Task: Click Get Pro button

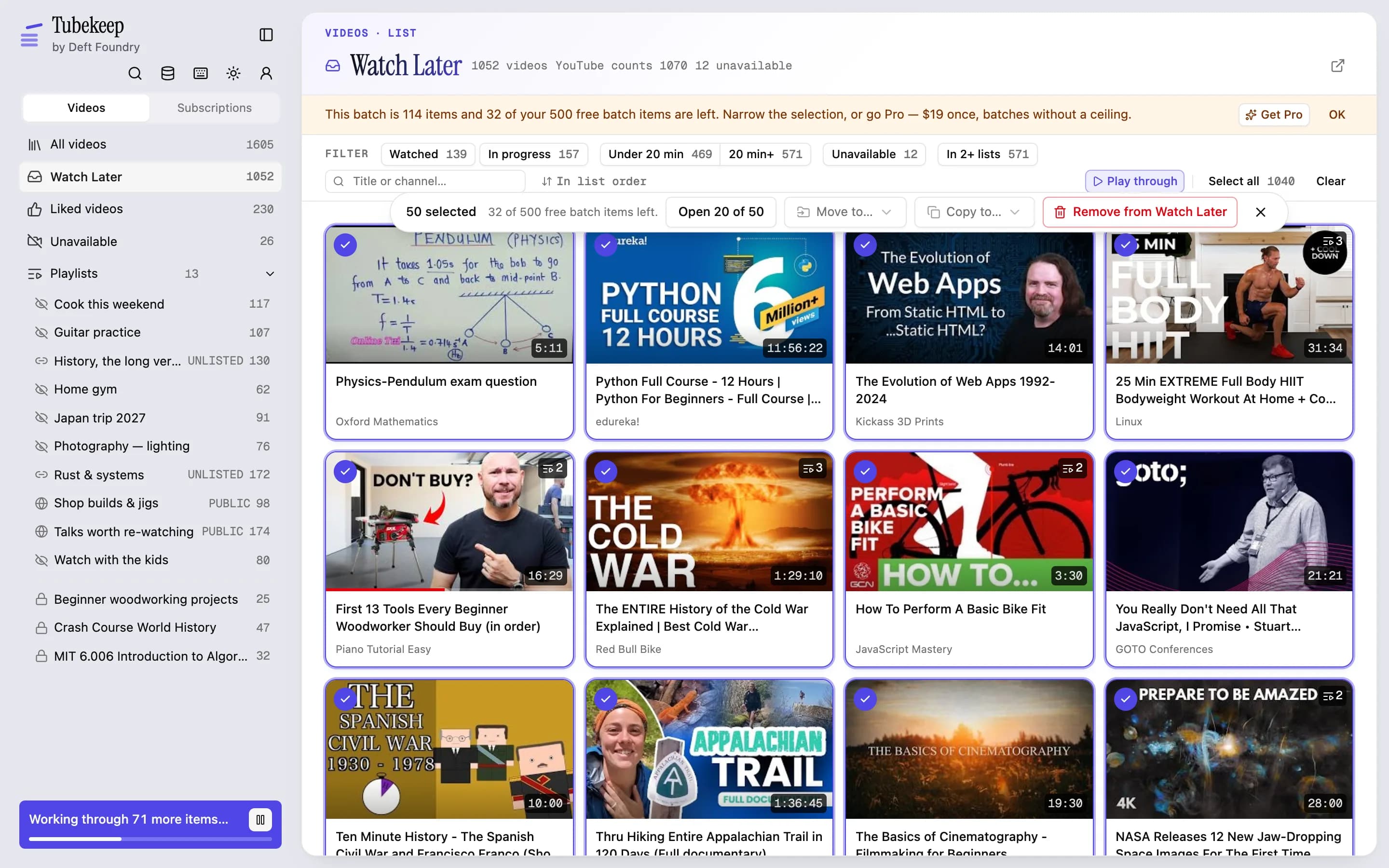Action: 1274,115
